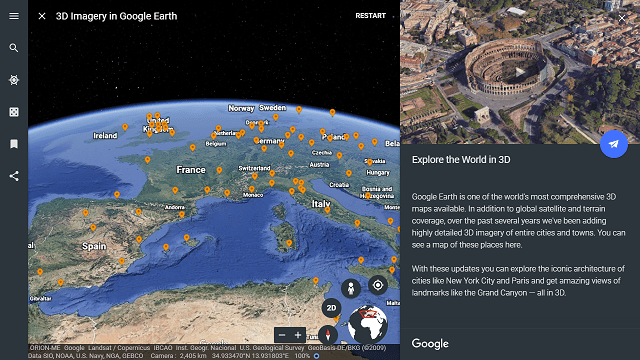Click the share icon in sidebar
Viewport: 640px width, 360px height.
(x=14, y=176)
